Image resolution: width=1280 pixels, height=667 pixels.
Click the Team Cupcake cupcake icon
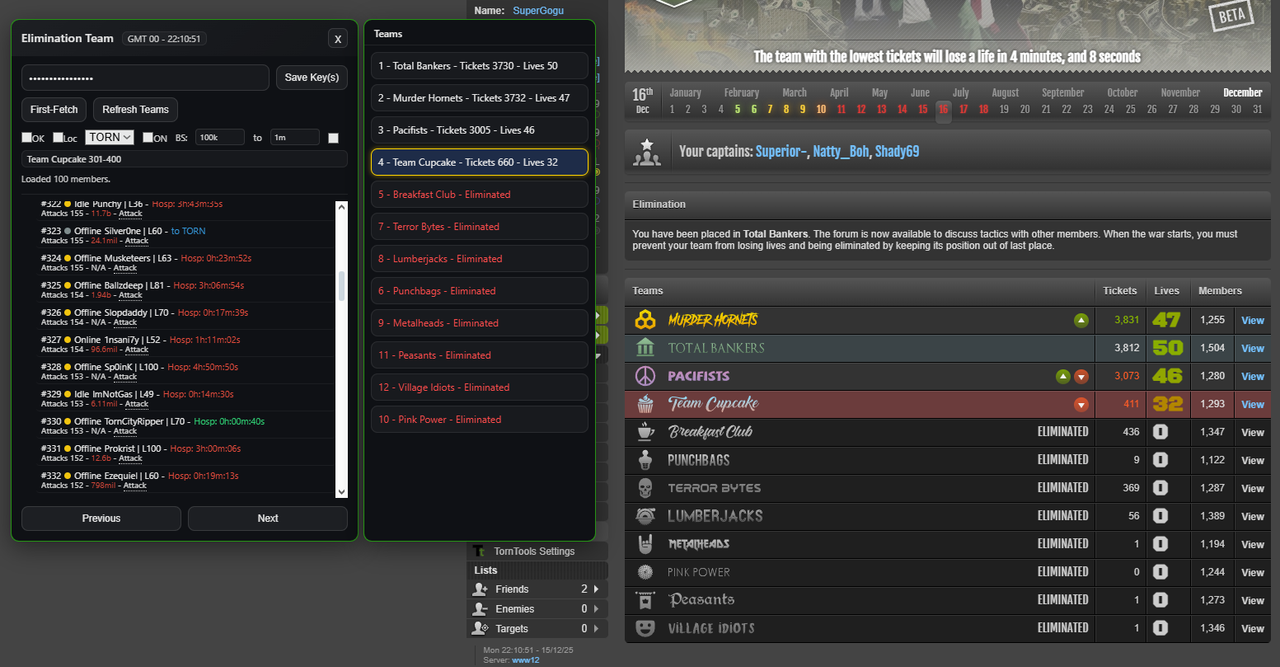tap(646, 404)
